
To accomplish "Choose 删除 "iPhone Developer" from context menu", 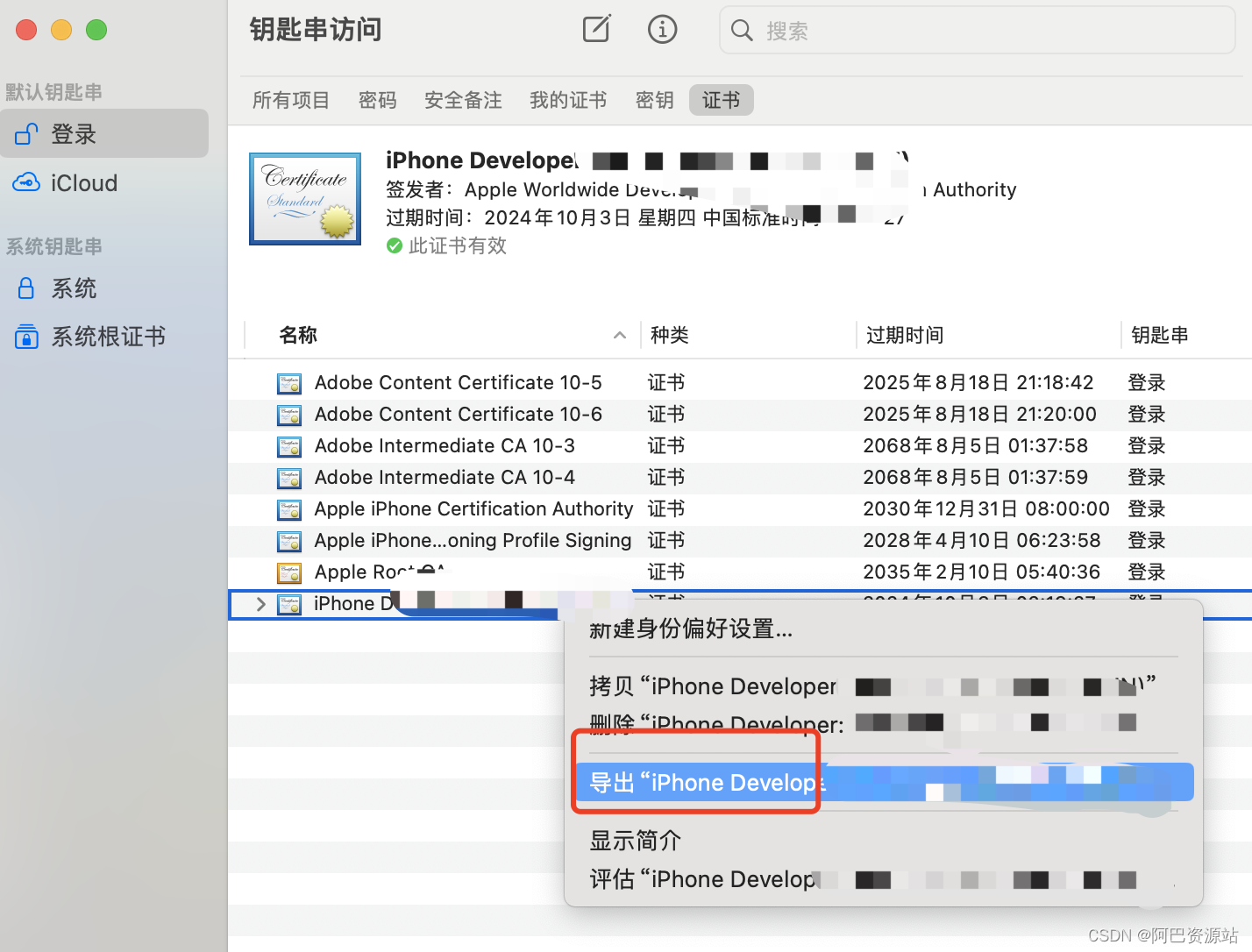I will (x=884, y=724).
